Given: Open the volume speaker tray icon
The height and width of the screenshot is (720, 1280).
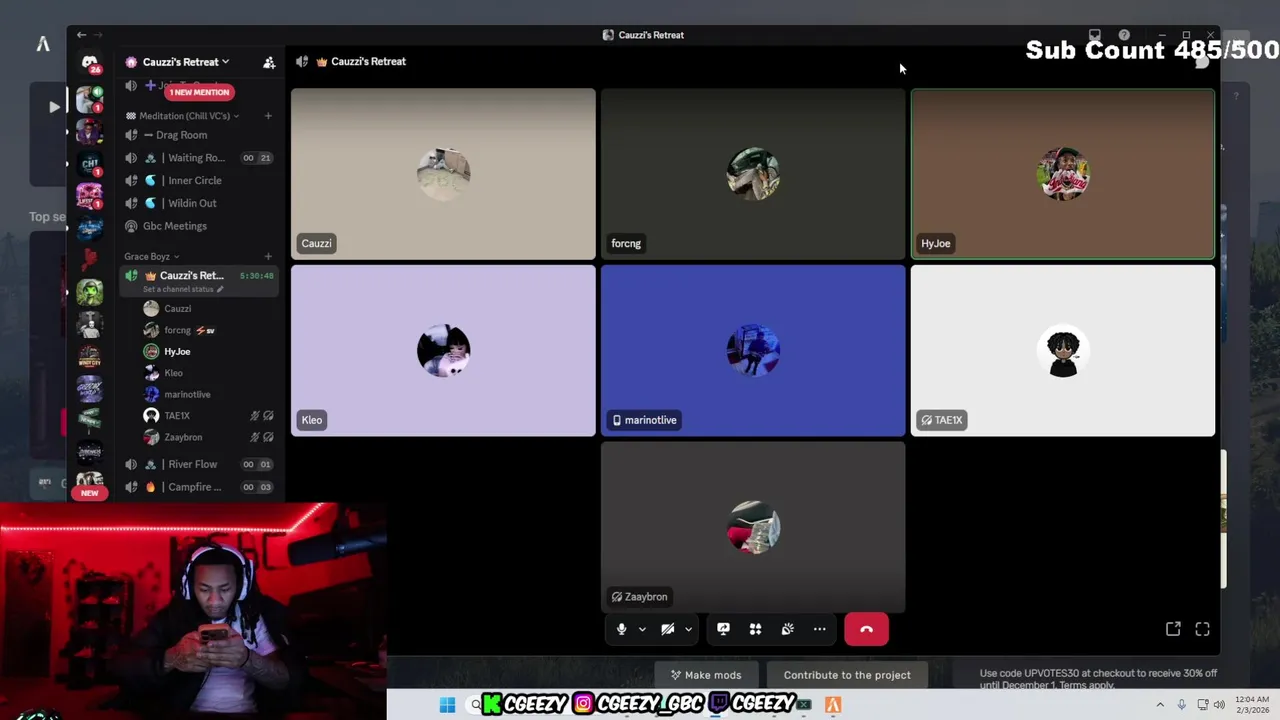Looking at the screenshot, I should (1219, 705).
